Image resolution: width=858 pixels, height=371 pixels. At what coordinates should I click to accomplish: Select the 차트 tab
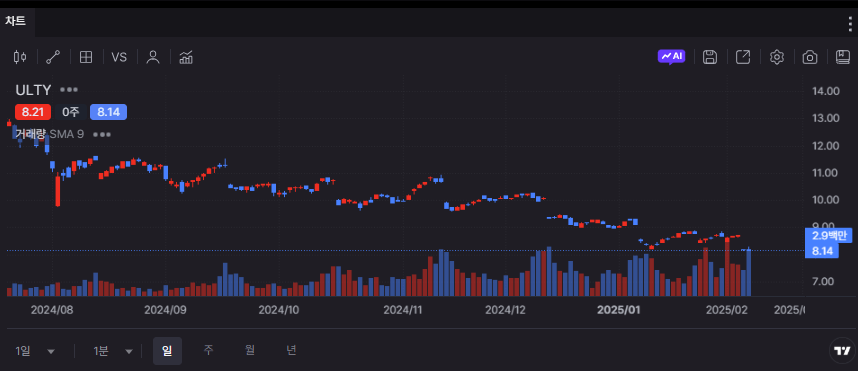15,22
